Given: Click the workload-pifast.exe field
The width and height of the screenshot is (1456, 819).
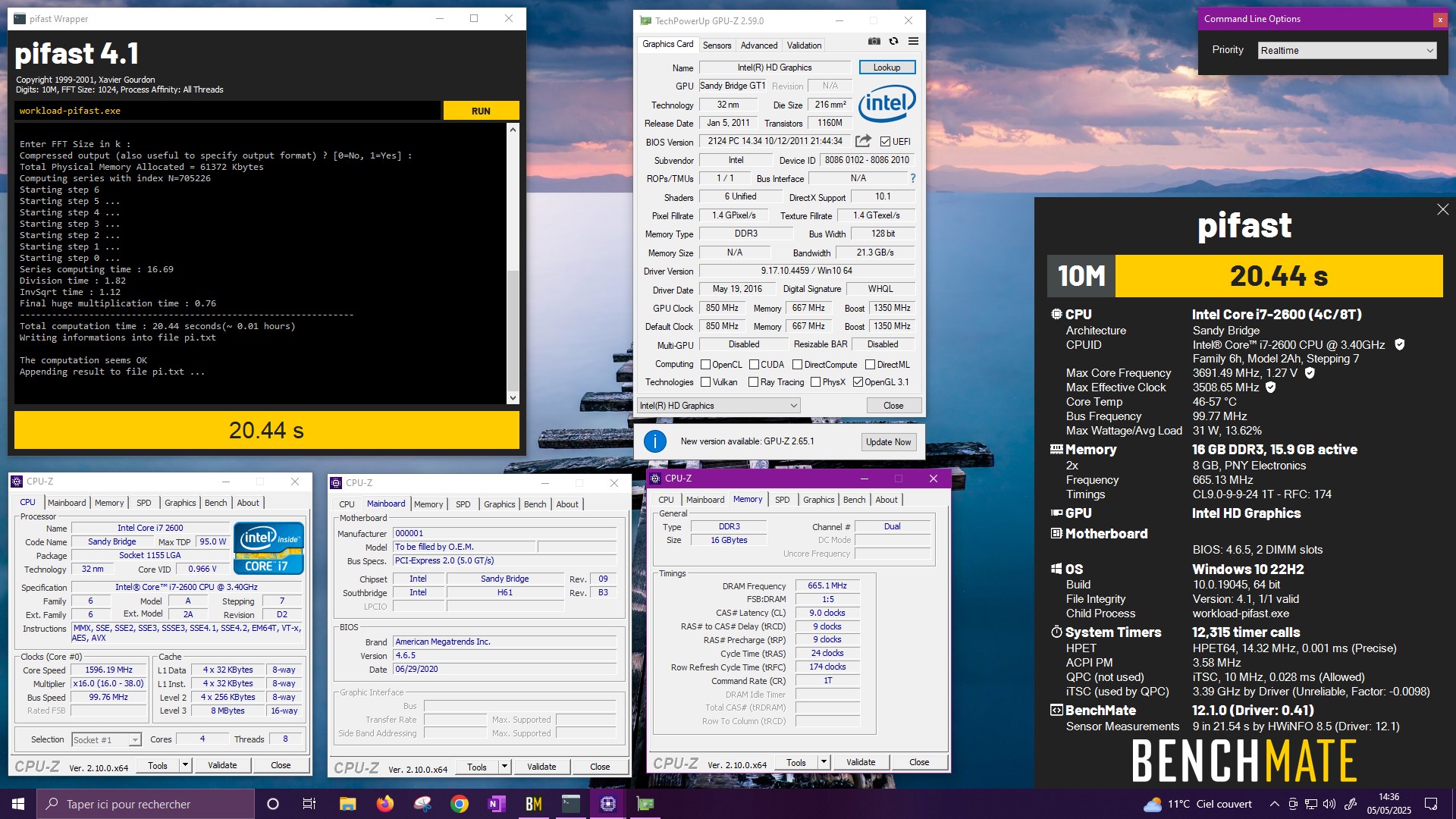Looking at the screenshot, I should pos(227,111).
